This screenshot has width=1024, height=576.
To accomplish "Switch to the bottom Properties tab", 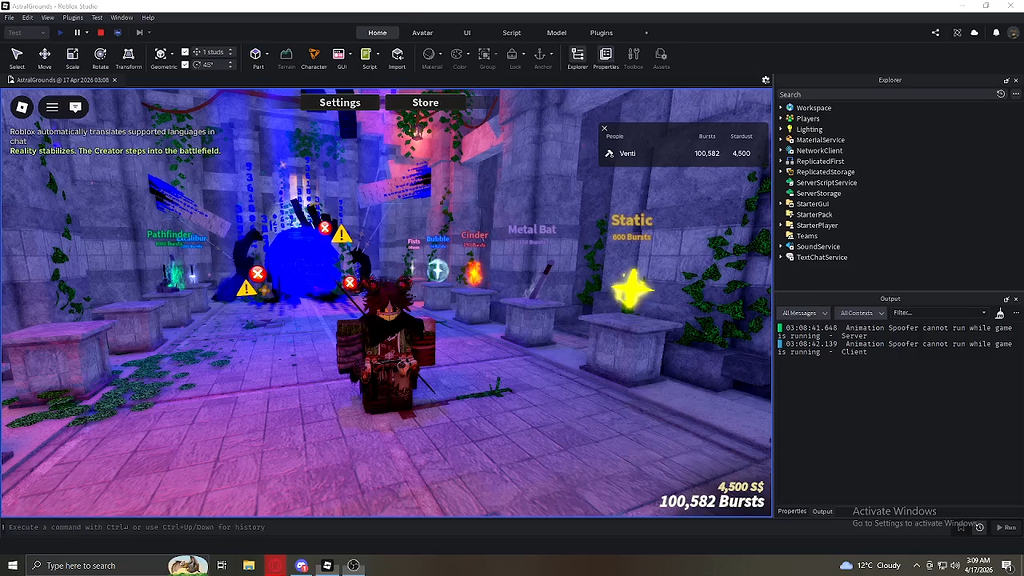I will click(792, 511).
